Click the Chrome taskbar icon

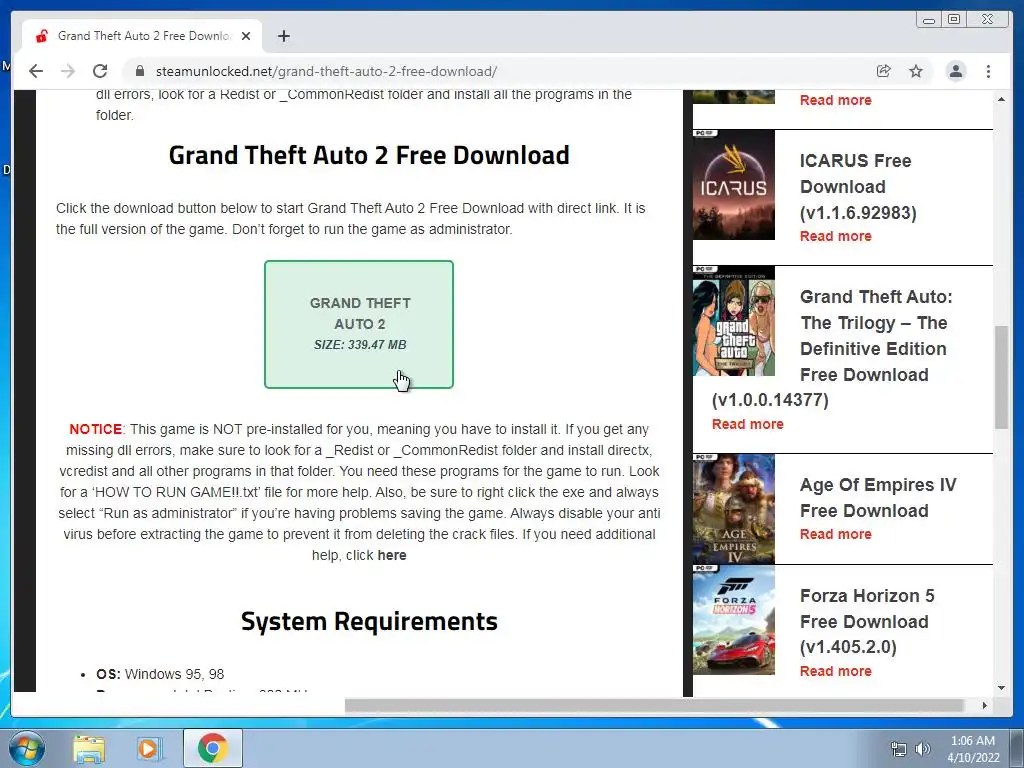pos(212,748)
